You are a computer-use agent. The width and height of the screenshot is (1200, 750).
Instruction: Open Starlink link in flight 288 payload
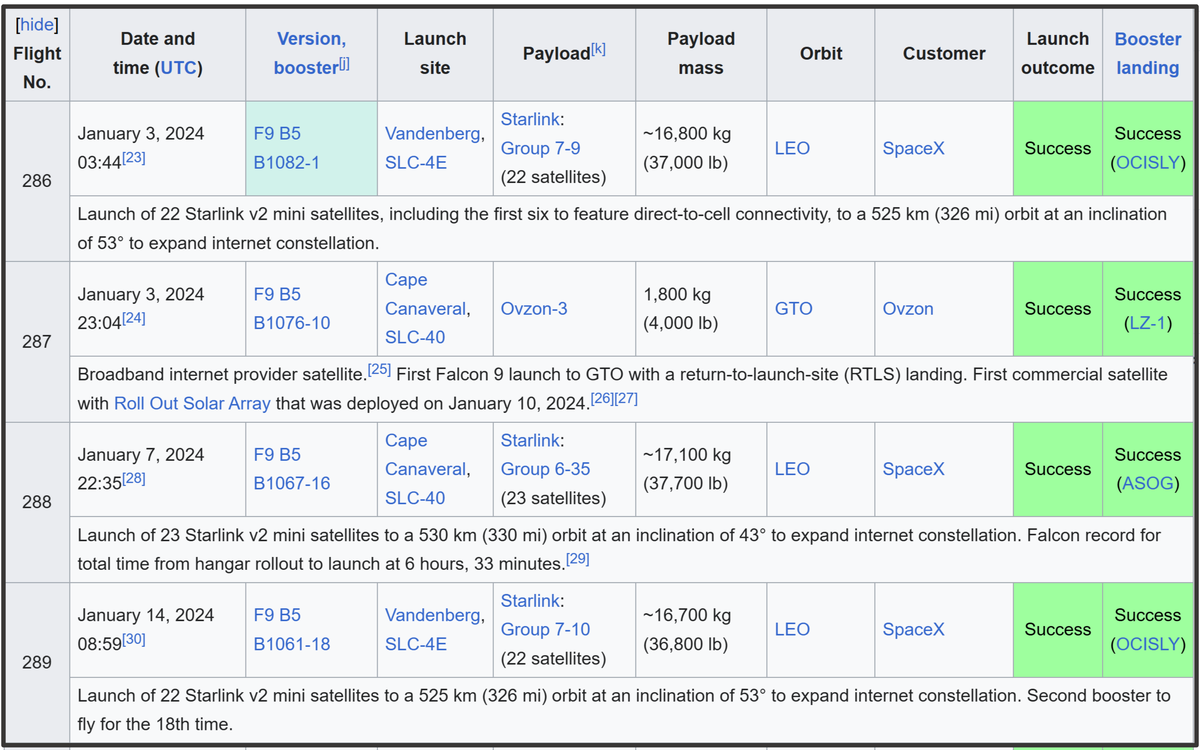pos(530,440)
